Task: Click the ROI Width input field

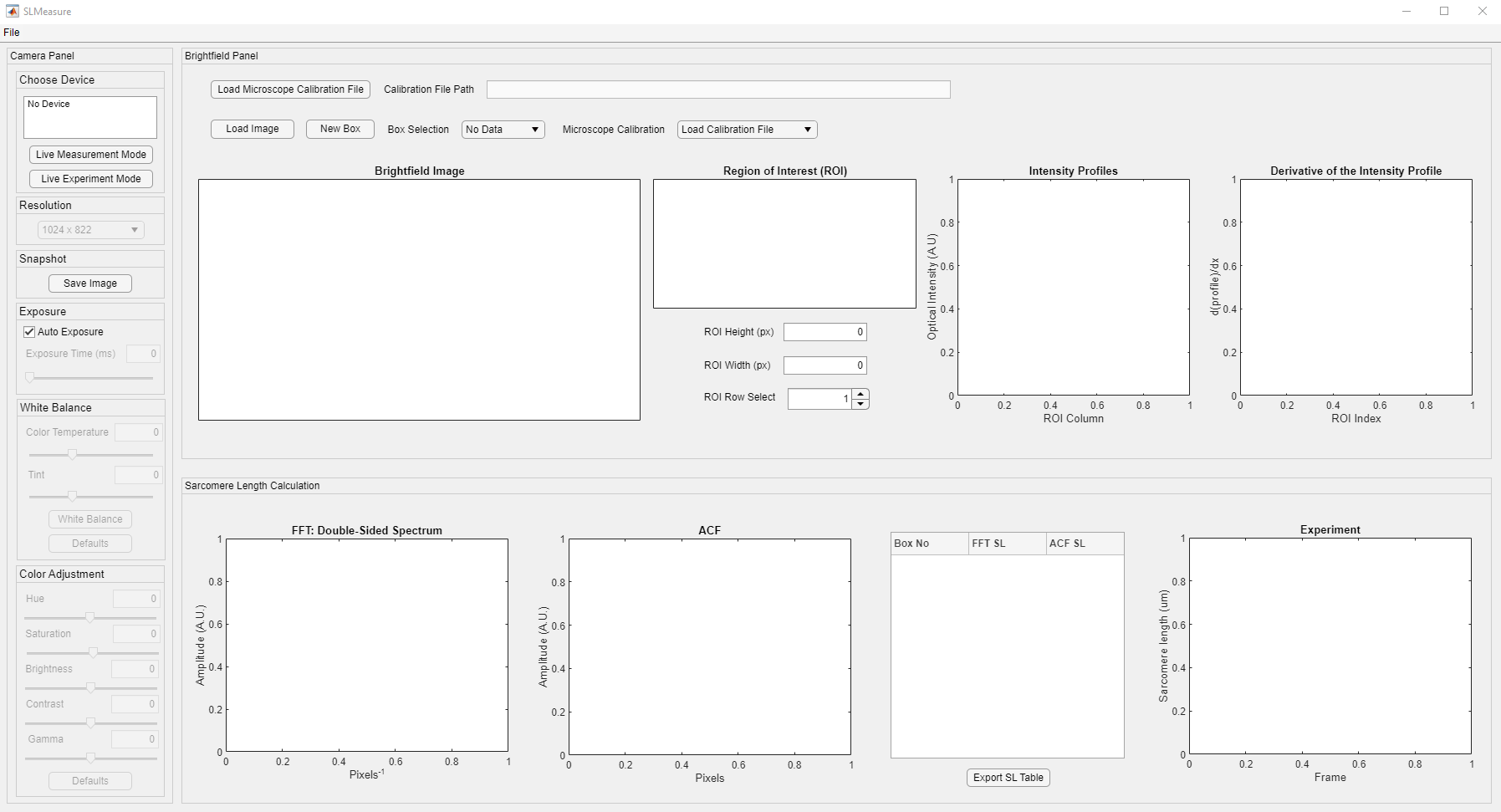Action: pos(825,365)
